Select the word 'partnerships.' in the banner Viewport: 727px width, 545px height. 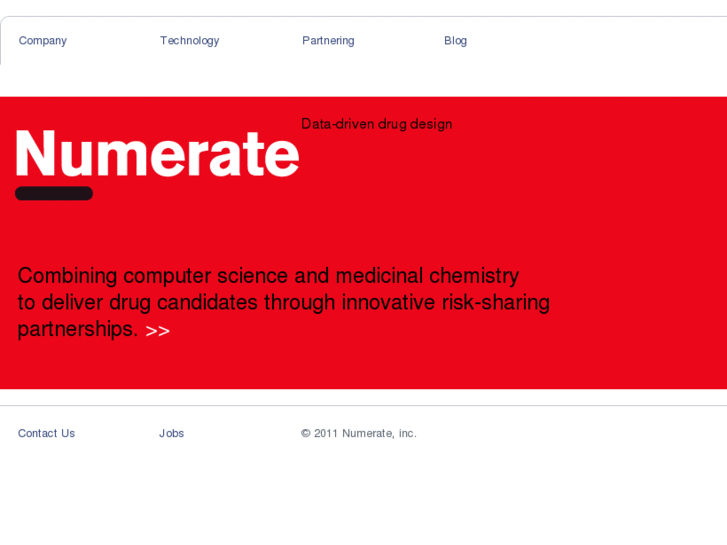point(77,329)
